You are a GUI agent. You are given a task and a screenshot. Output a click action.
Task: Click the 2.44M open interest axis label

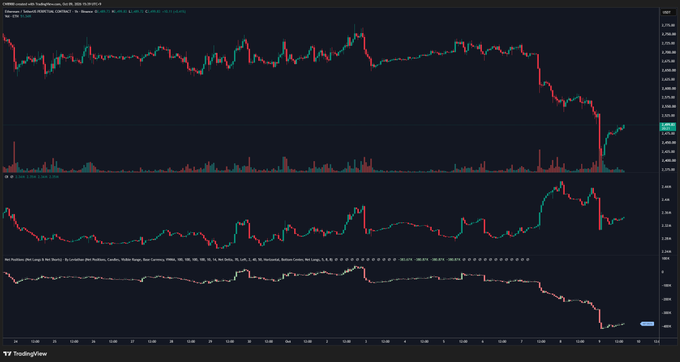667,187
